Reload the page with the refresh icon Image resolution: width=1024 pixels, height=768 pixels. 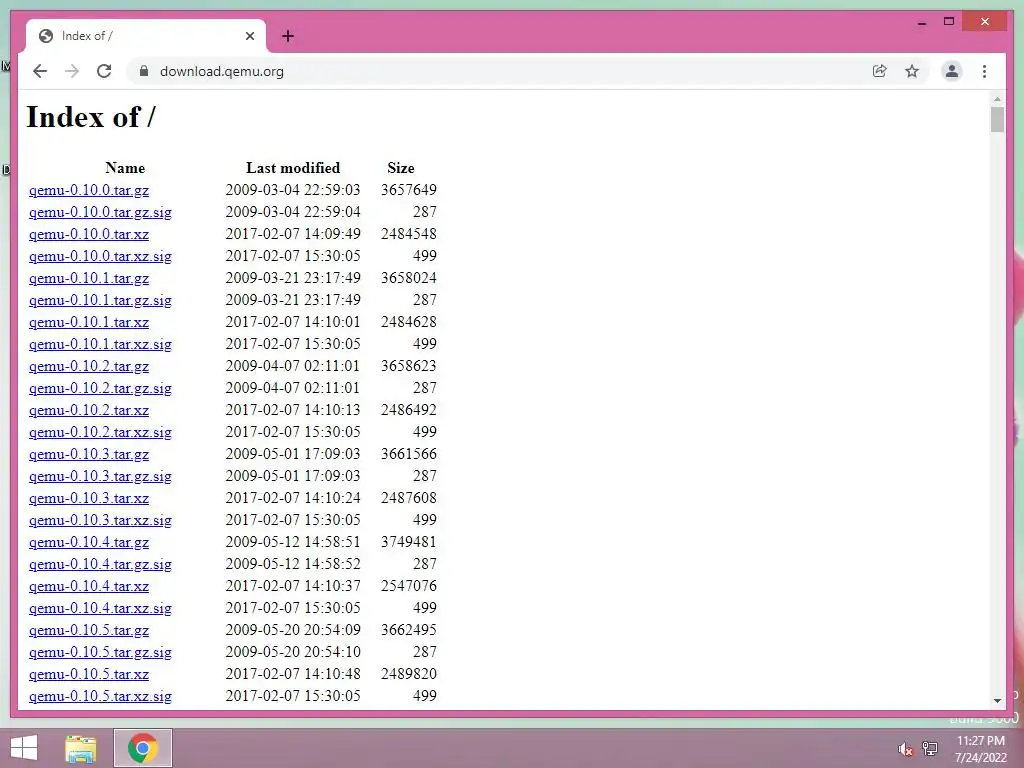click(104, 71)
